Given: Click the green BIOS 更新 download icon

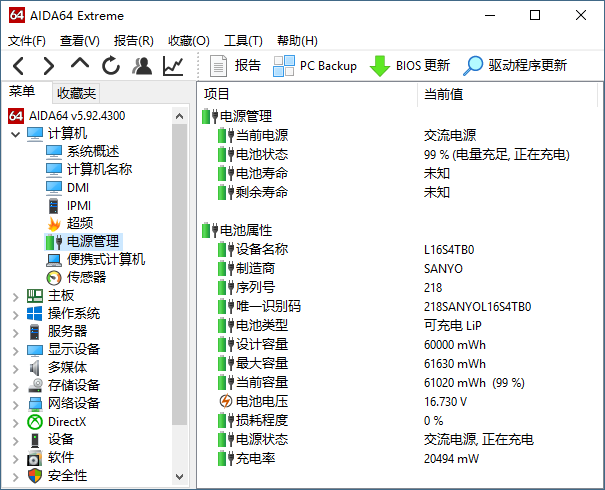Looking at the screenshot, I should [x=380, y=66].
